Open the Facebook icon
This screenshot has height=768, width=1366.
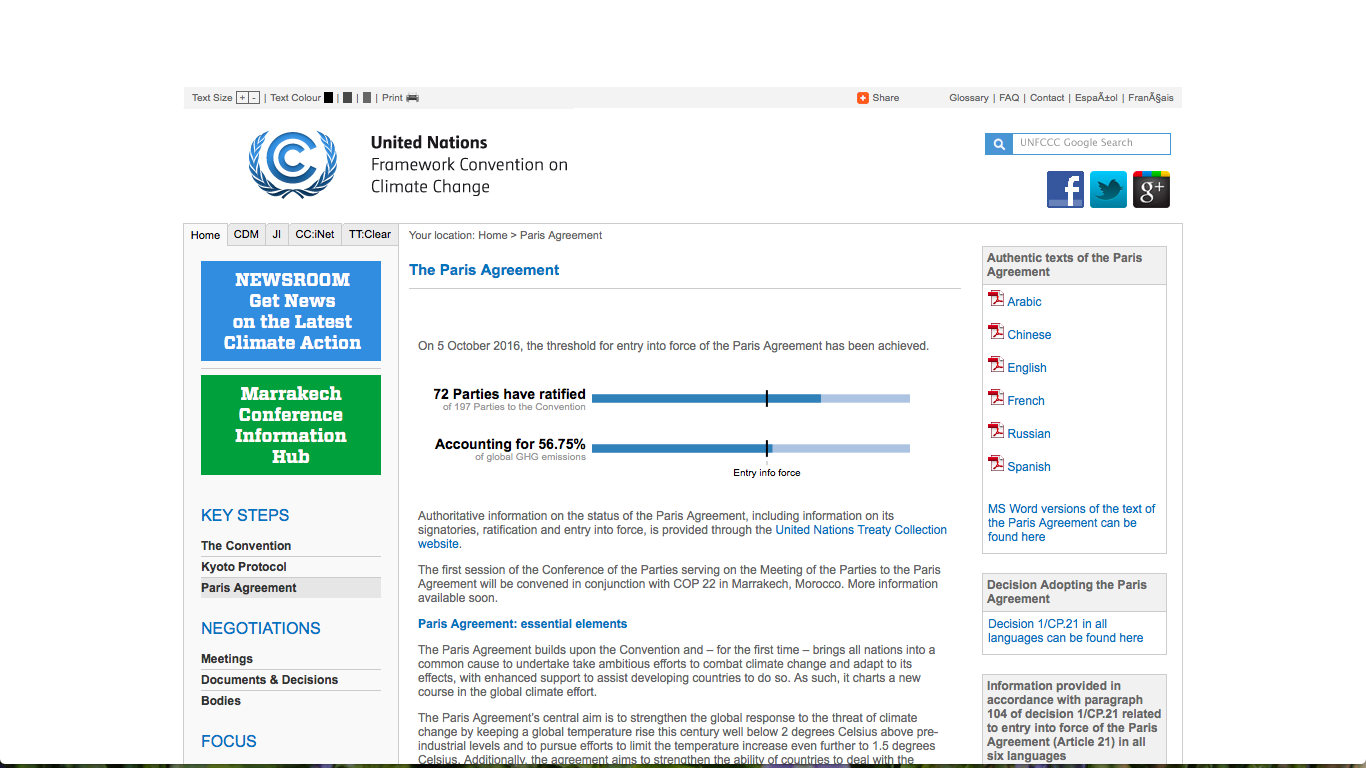pos(1065,189)
